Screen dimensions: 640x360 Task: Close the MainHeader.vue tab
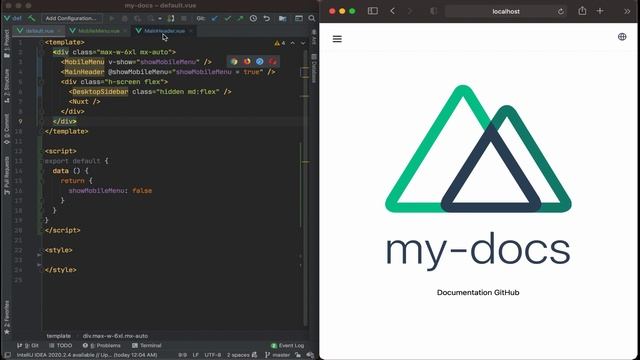pos(191,31)
